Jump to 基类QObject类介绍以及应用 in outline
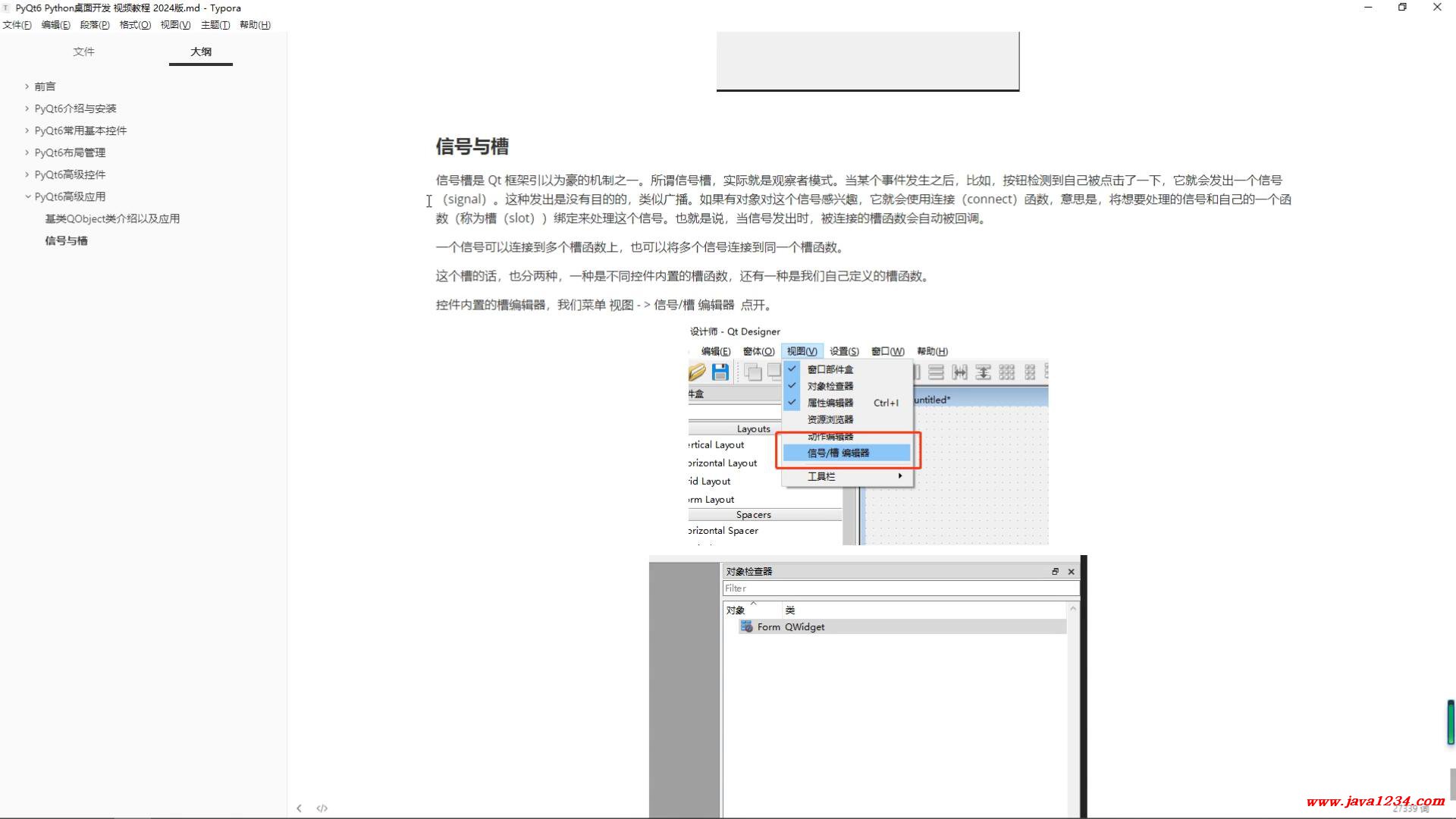This screenshot has width=1456, height=819. [112, 218]
